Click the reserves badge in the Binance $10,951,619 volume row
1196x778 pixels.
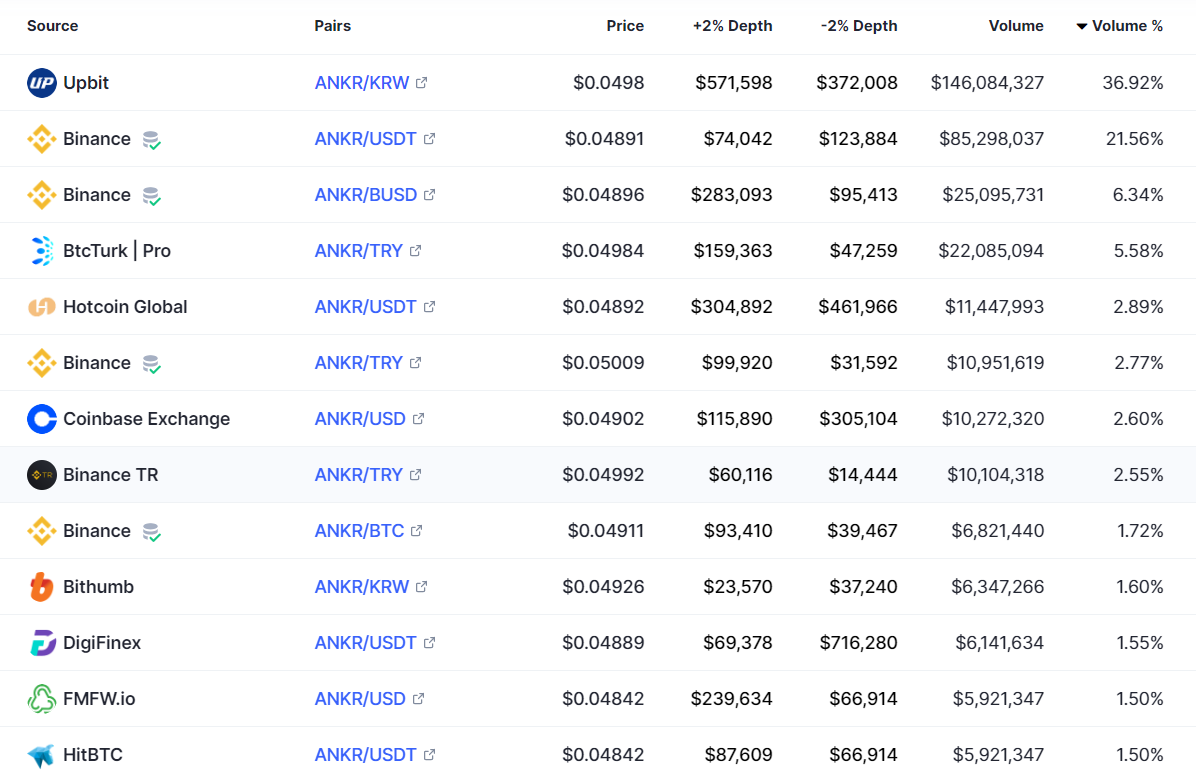152,364
